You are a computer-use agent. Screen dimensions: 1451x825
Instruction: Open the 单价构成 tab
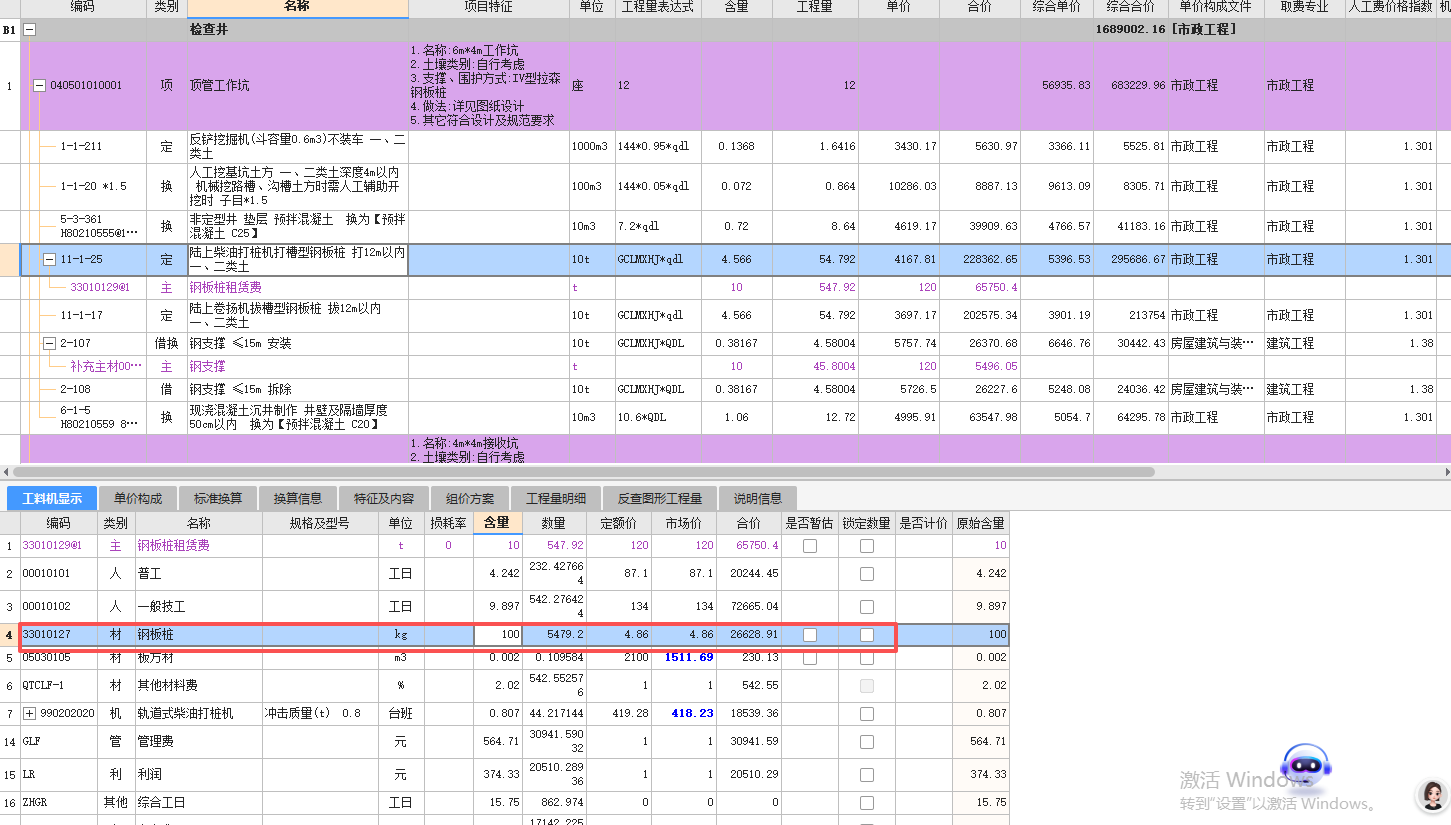point(137,498)
